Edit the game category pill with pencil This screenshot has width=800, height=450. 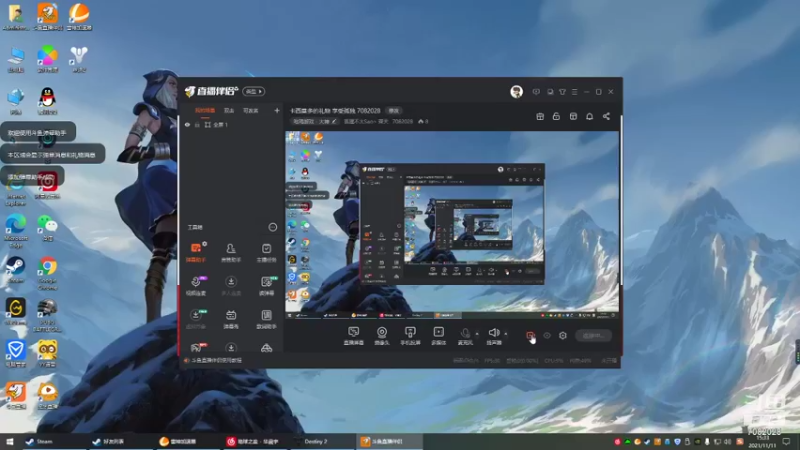click(x=314, y=121)
